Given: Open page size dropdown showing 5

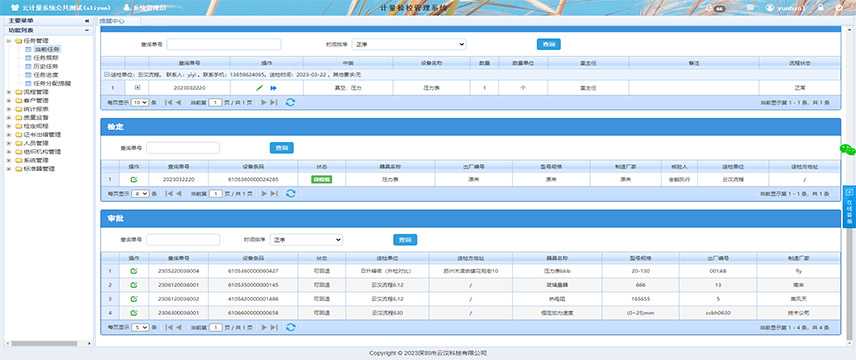Looking at the screenshot, I should (140, 327).
